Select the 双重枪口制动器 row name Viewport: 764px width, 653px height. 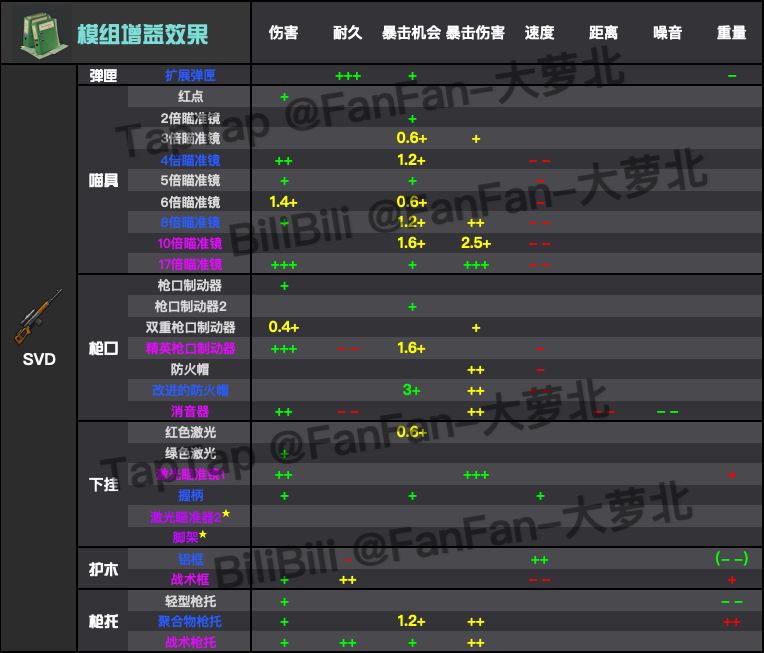tap(190, 327)
